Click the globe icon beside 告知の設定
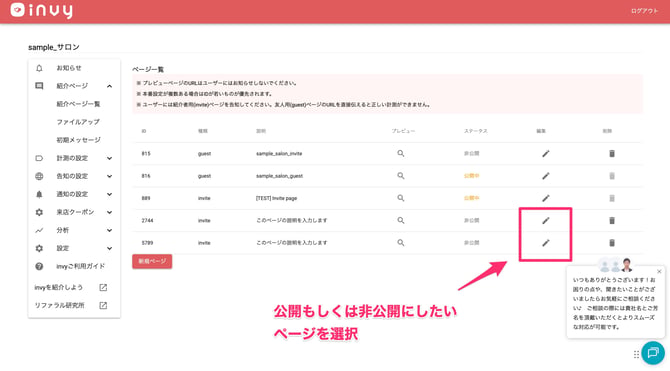The image size is (670, 371). click(39, 176)
